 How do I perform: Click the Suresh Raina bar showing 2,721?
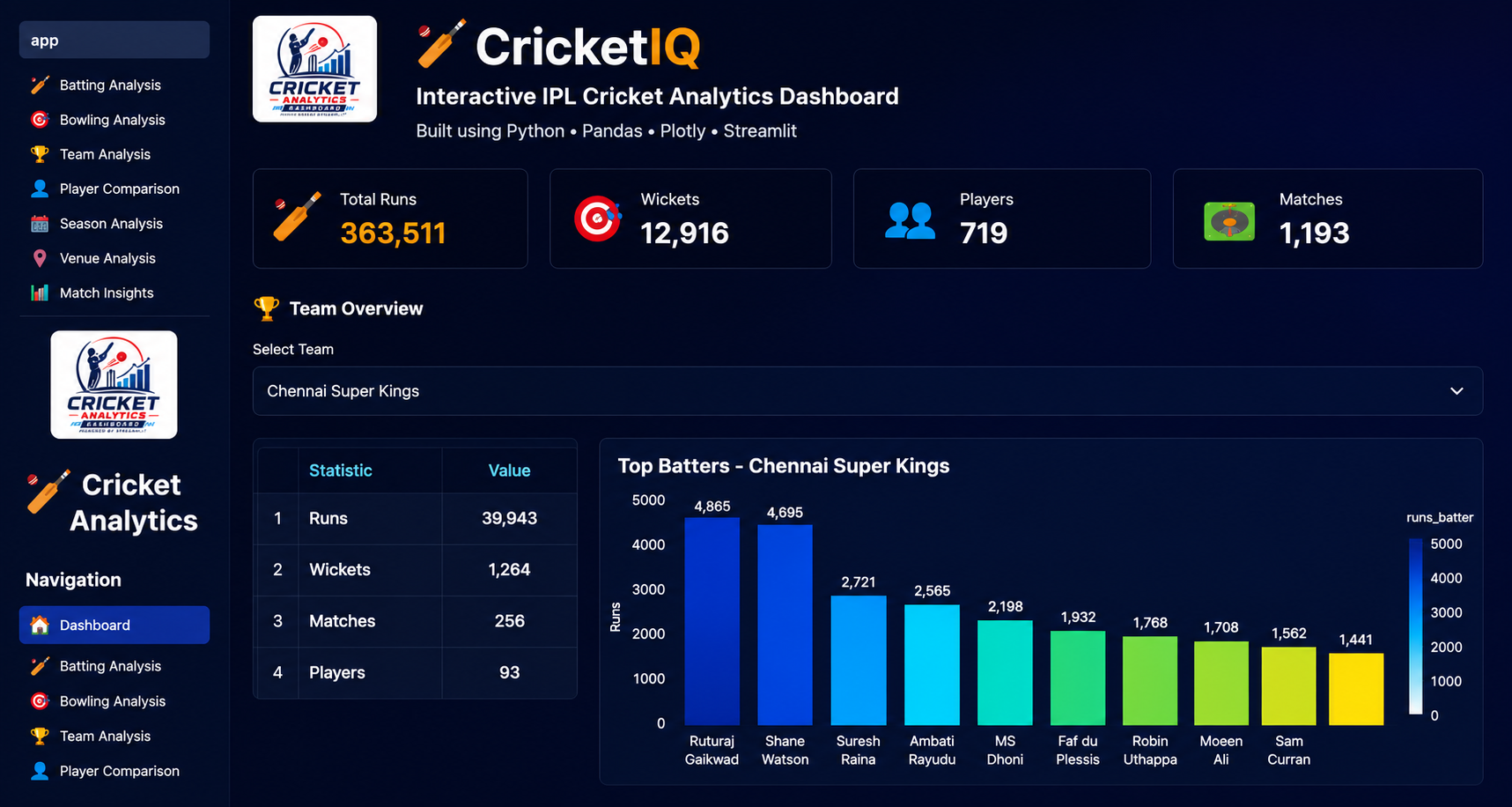(x=859, y=660)
